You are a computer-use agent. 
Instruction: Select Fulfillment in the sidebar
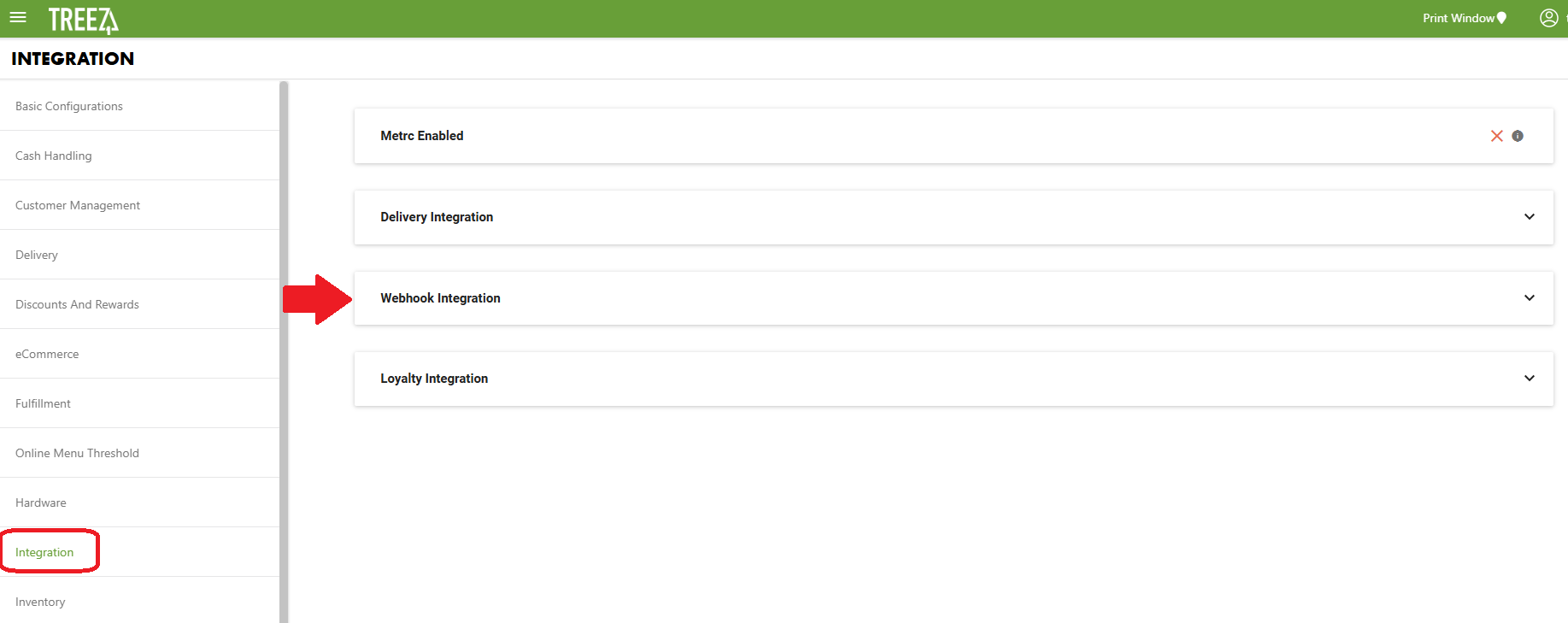coord(43,403)
